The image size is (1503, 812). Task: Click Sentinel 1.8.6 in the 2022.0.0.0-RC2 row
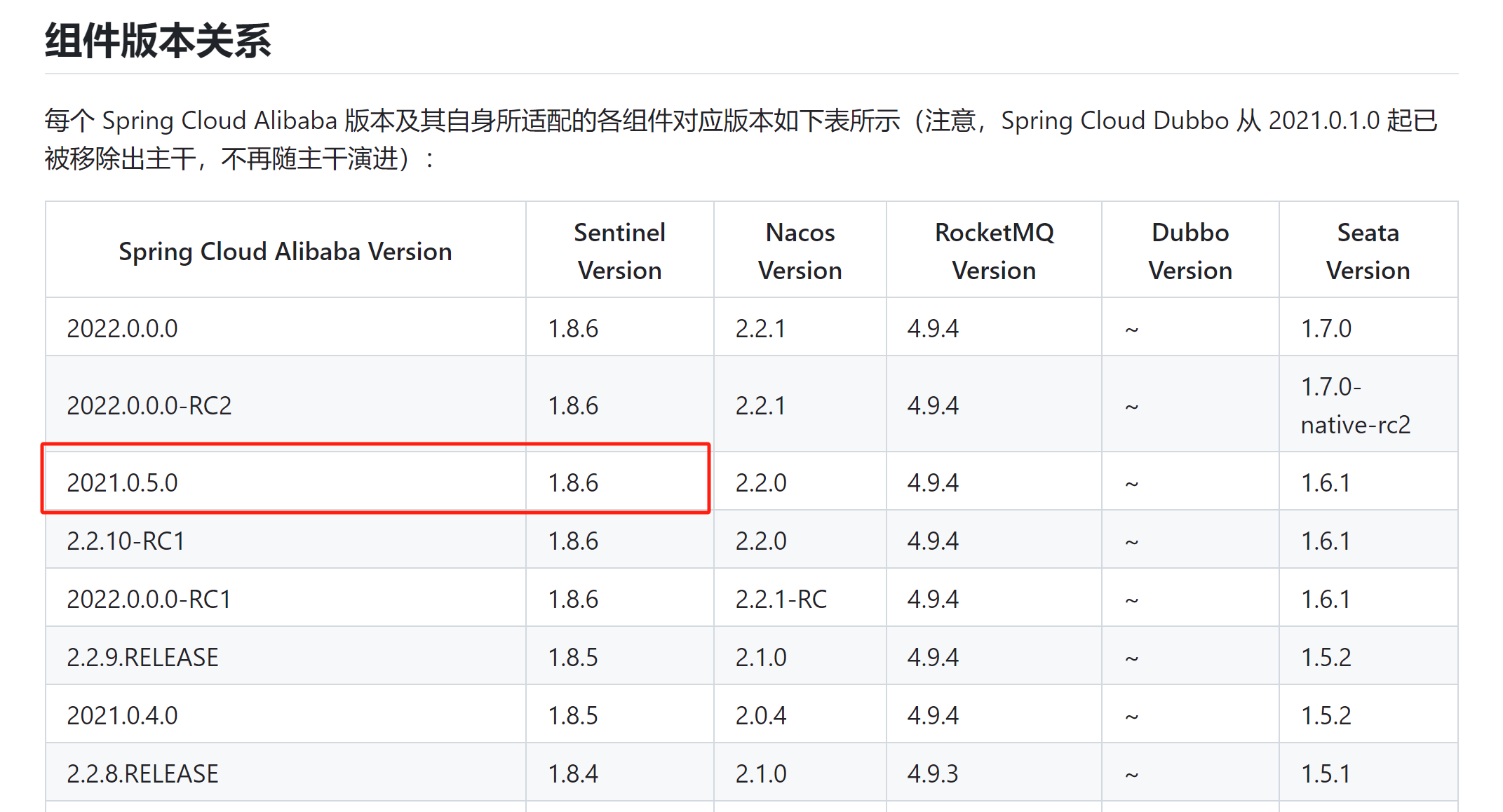pyautogui.click(x=620, y=405)
